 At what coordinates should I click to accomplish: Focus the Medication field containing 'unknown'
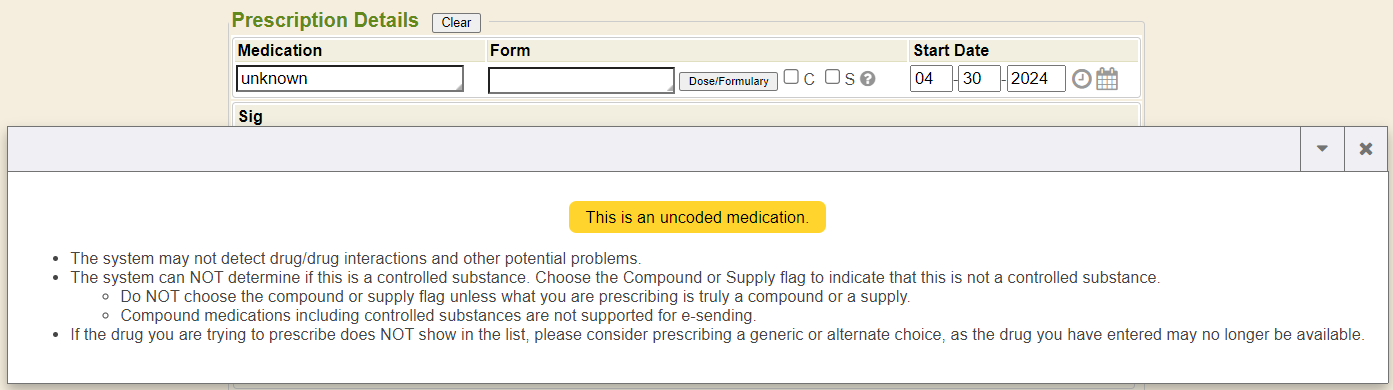pyautogui.click(x=350, y=79)
